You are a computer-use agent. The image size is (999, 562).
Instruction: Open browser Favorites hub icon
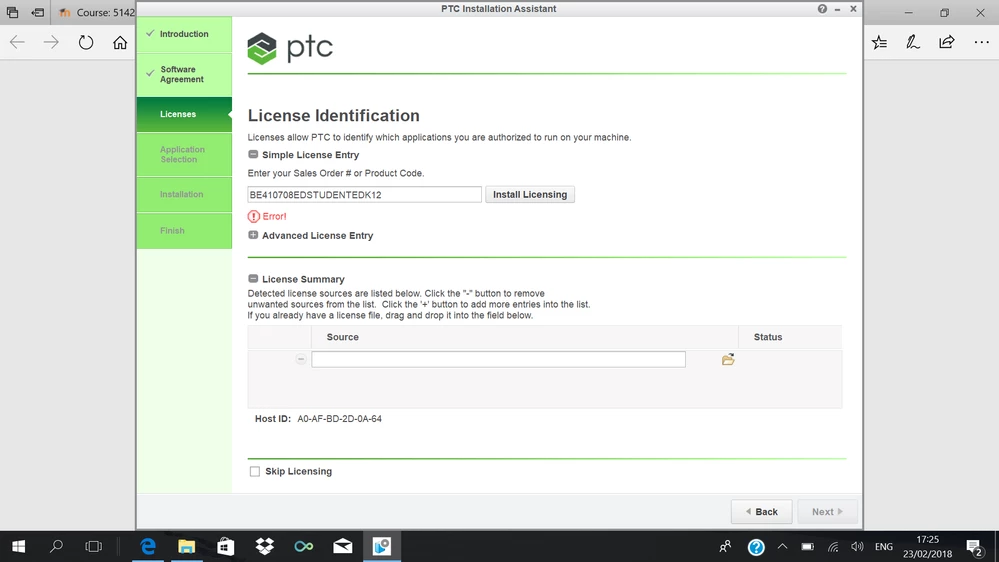pyautogui.click(x=879, y=43)
